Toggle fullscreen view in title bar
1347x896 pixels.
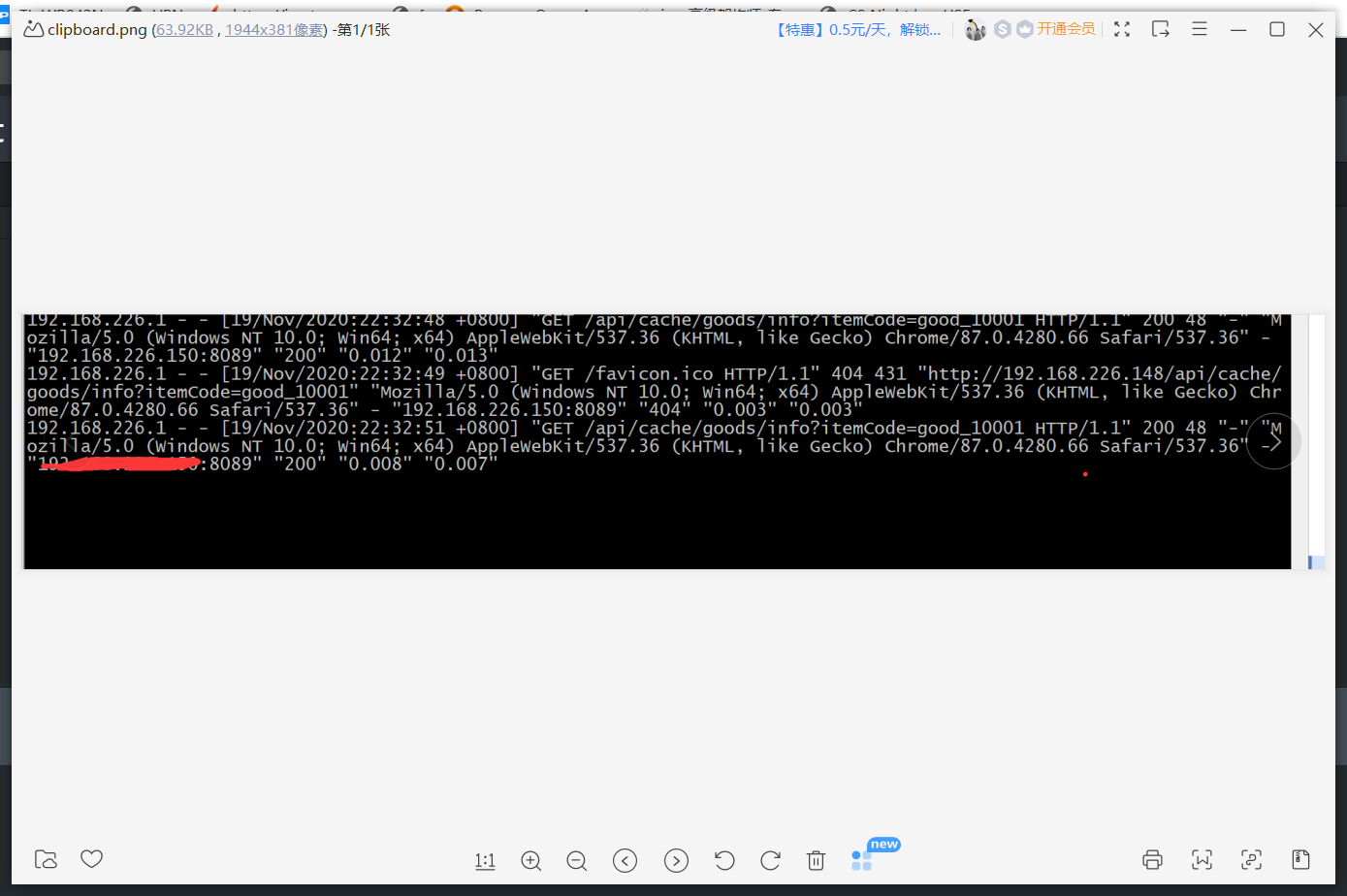[1122, 29]
